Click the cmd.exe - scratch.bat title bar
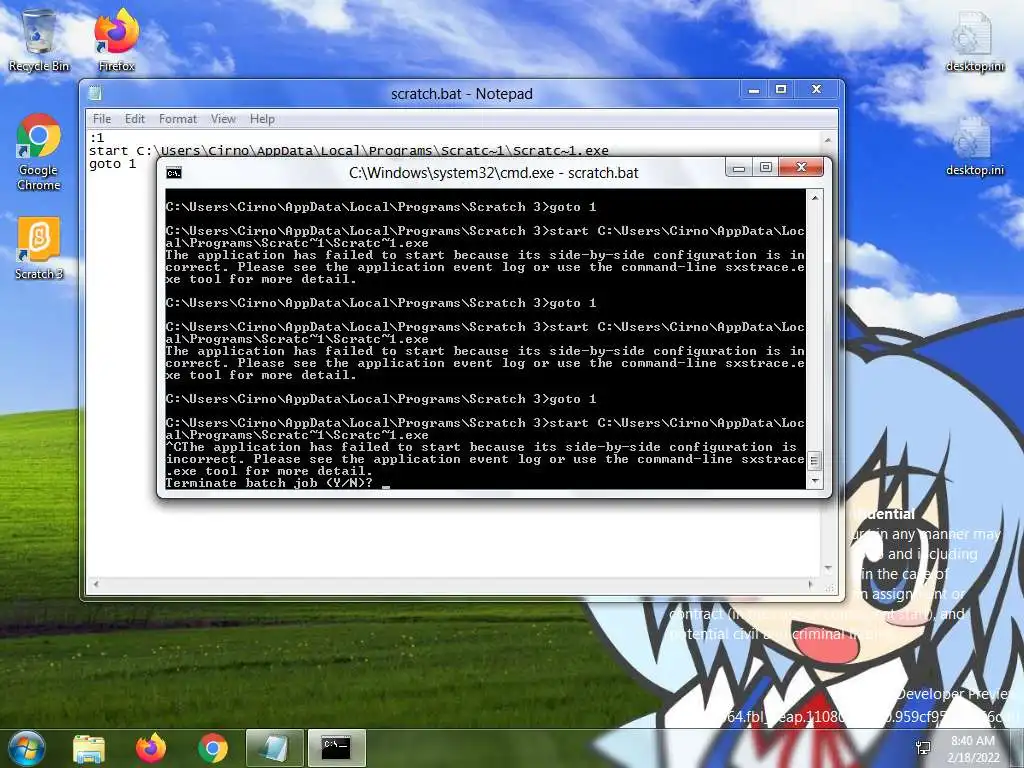 pyautogui.click(x=494, y=173)
